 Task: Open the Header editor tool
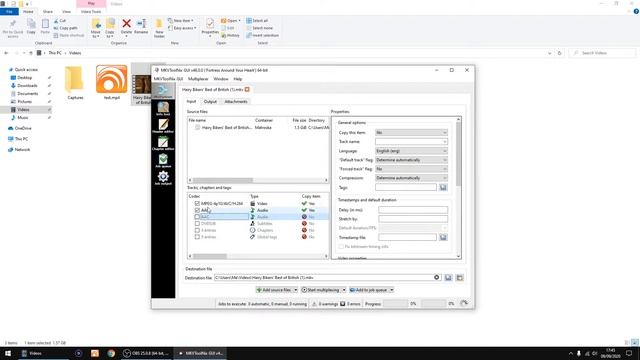pos(163,126)
